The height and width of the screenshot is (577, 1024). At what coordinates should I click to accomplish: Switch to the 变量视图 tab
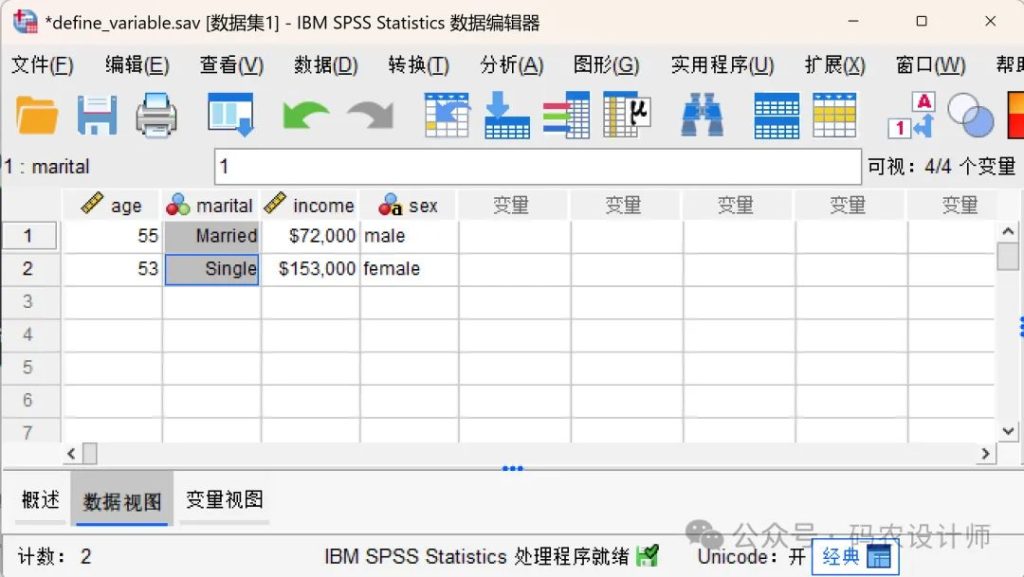pyautogui.click(x=224, y=500)
